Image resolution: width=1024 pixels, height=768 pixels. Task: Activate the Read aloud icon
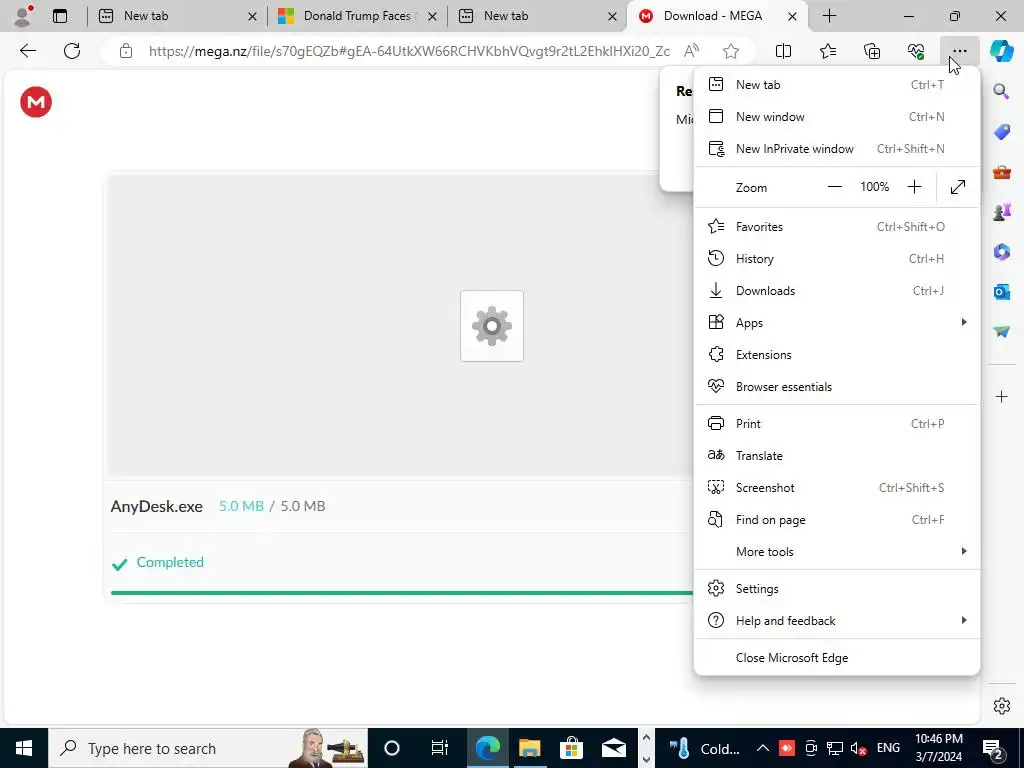692,51
